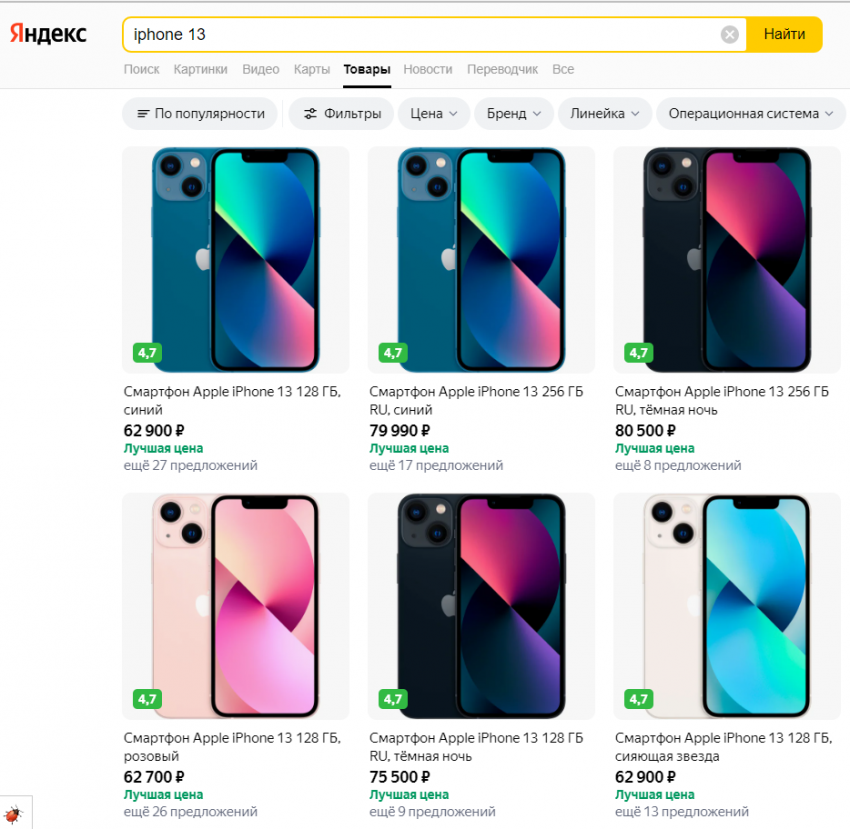850x829 pixels.
Task: Click the search input field
Action: click(x=420, y=35)
